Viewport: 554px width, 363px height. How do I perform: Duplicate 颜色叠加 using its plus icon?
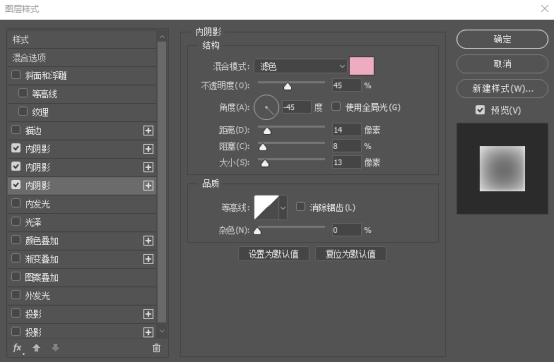click(148, 241)
